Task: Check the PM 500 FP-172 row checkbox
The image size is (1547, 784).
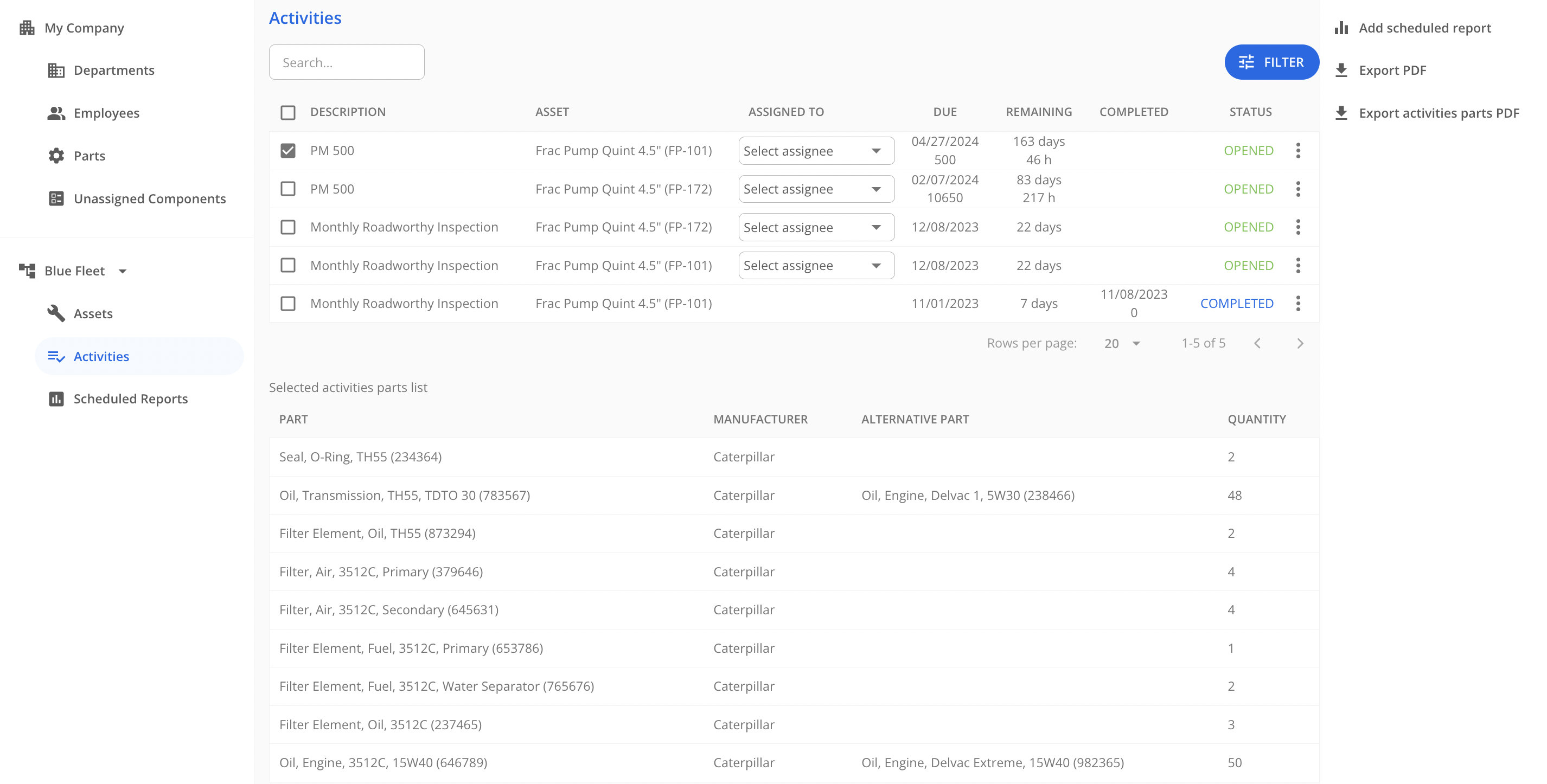Action: coord(287,189)
